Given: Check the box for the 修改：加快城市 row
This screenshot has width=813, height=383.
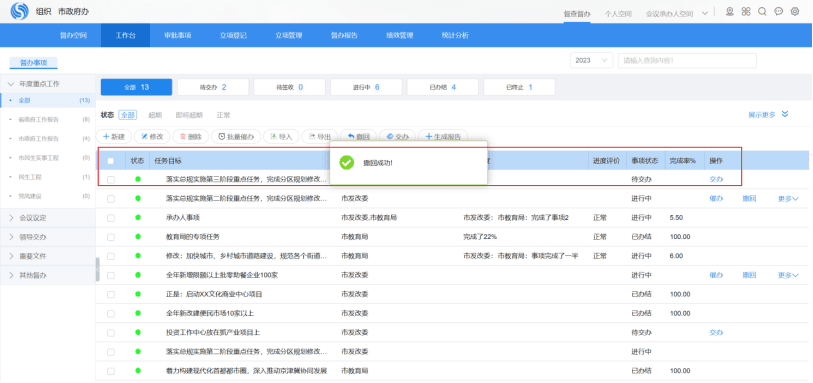Looking at the screenshot, I should [110, 256].
